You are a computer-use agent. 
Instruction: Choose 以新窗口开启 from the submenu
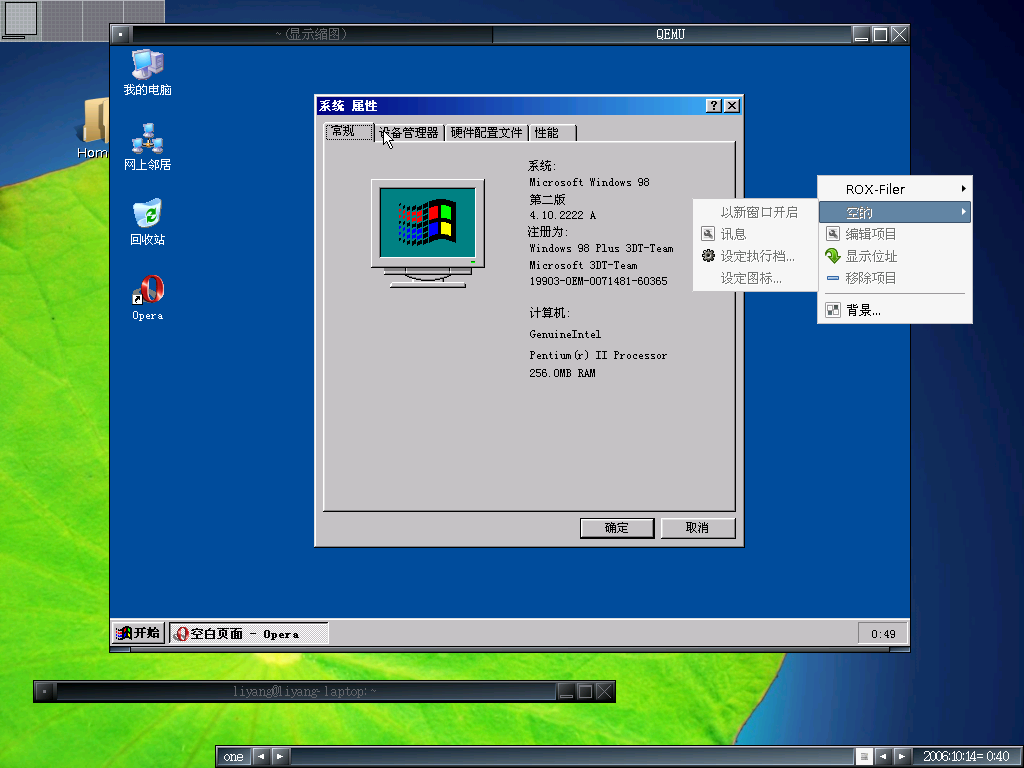pos(755,212)
